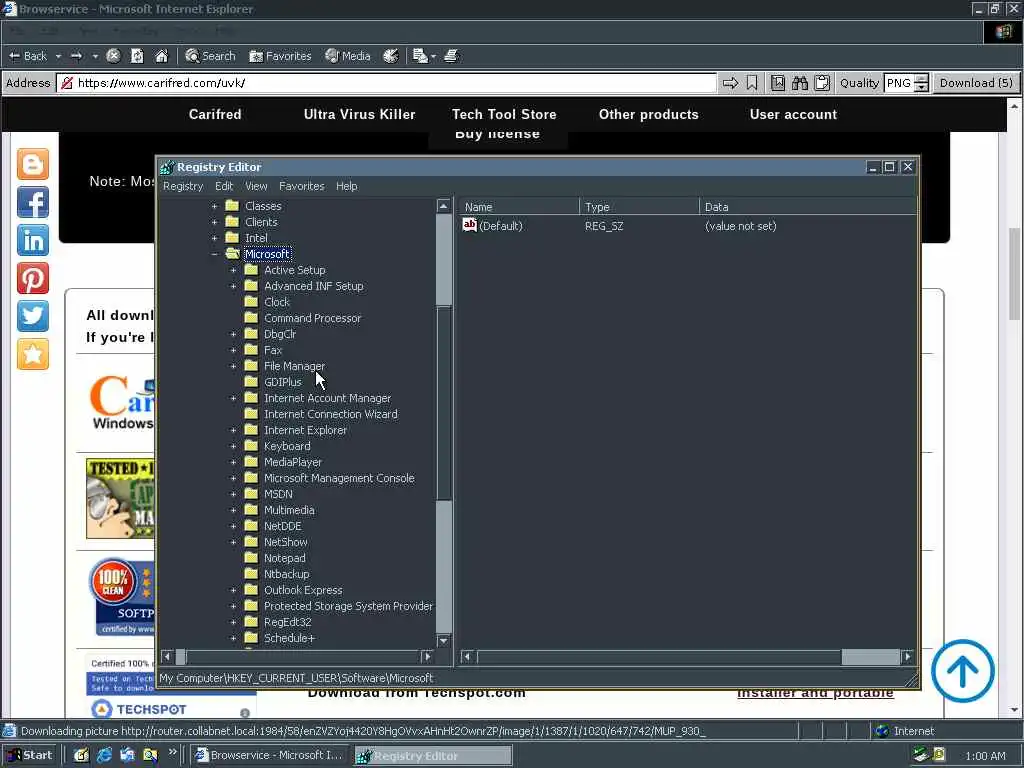Open the Tech Tool Store site menu
Screen dimensions: 1024x768
coord(504,114)
